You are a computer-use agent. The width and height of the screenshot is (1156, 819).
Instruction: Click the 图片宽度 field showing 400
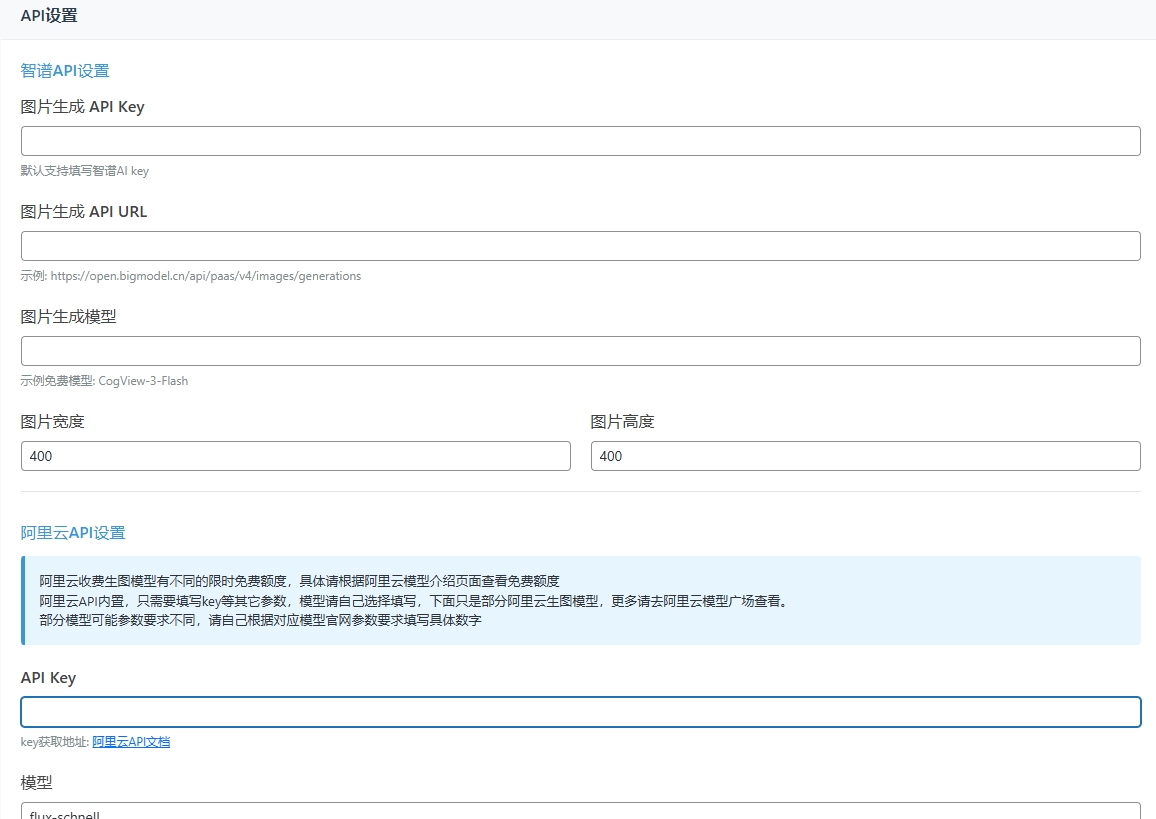296,456
